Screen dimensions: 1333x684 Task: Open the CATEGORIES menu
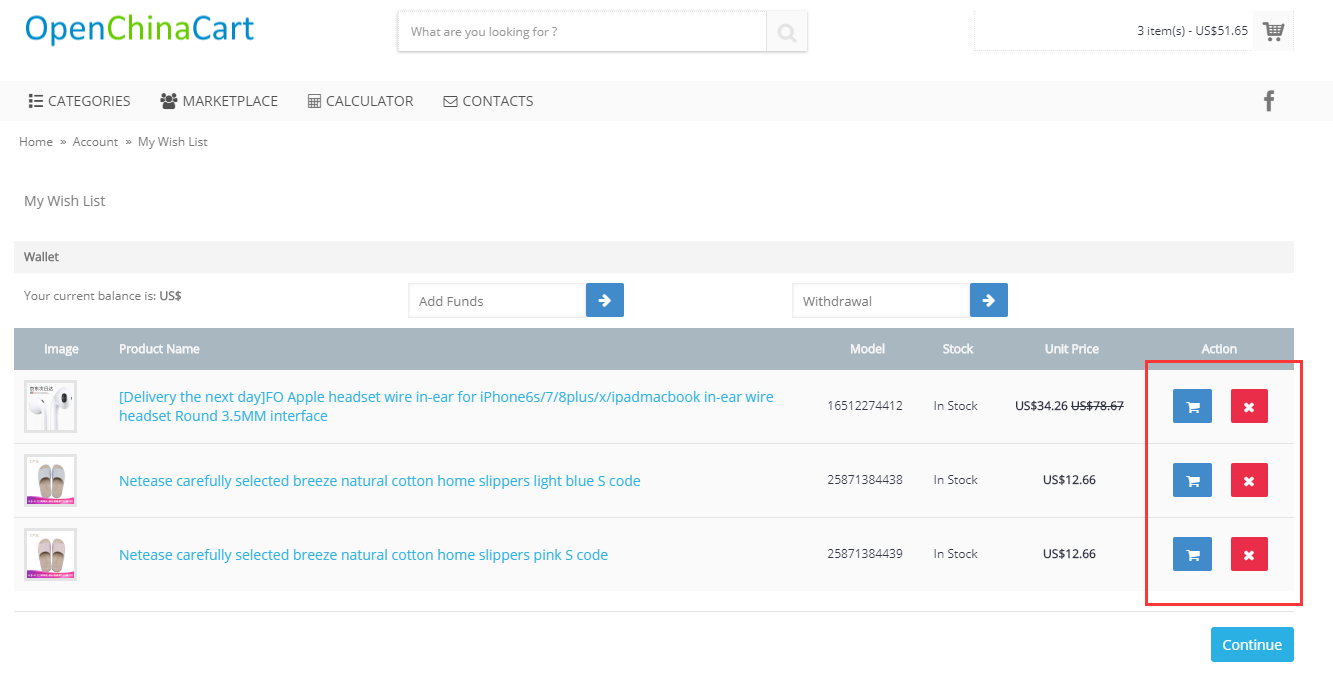pos(80,101)
